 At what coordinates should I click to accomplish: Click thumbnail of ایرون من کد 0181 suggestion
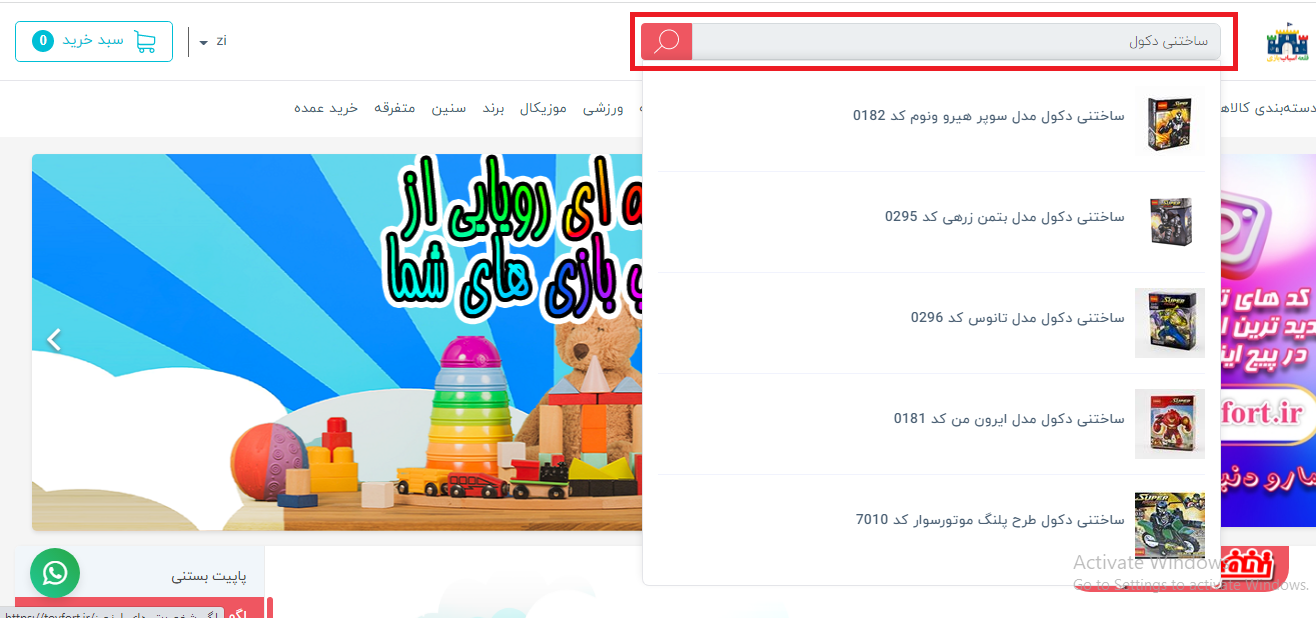1170,424
